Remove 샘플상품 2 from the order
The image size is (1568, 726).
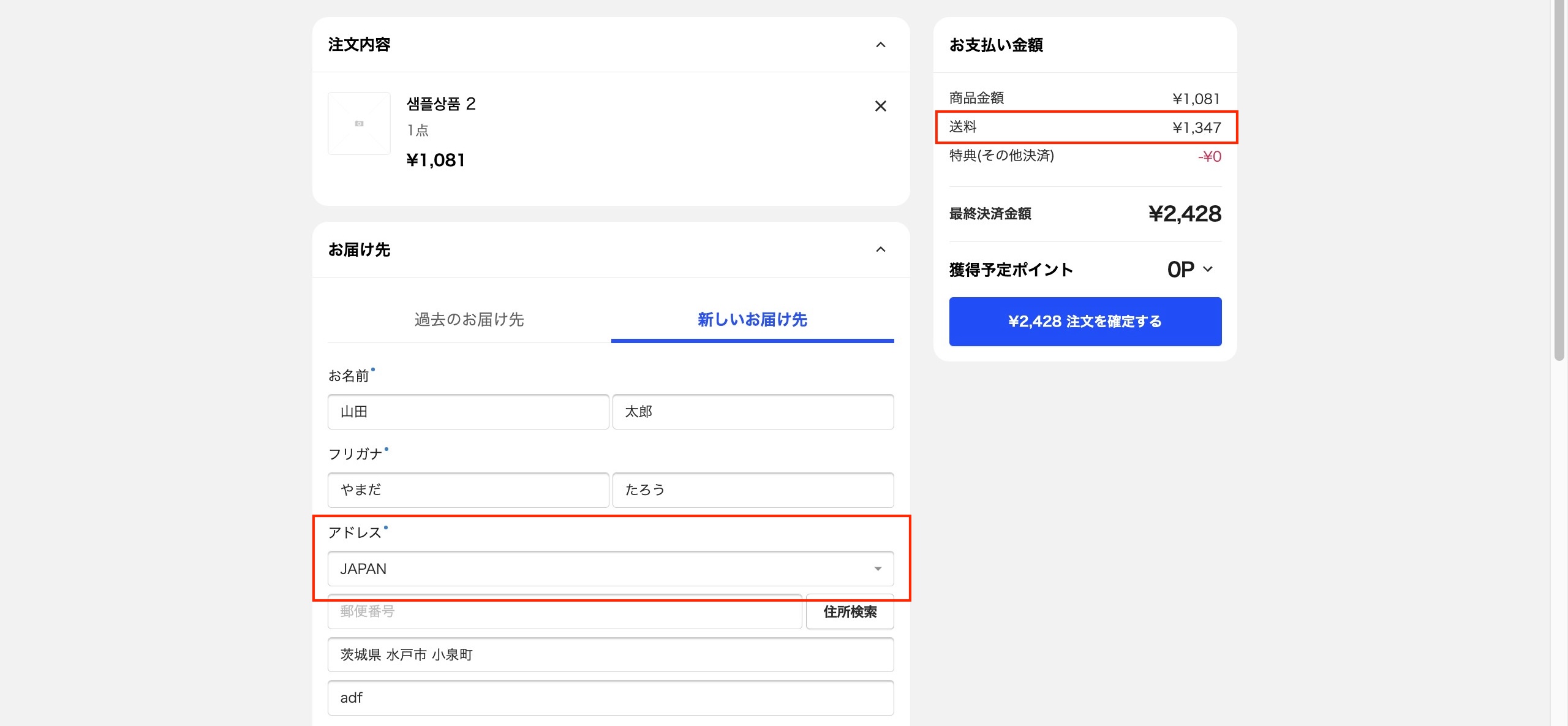(x=880, y=106)
